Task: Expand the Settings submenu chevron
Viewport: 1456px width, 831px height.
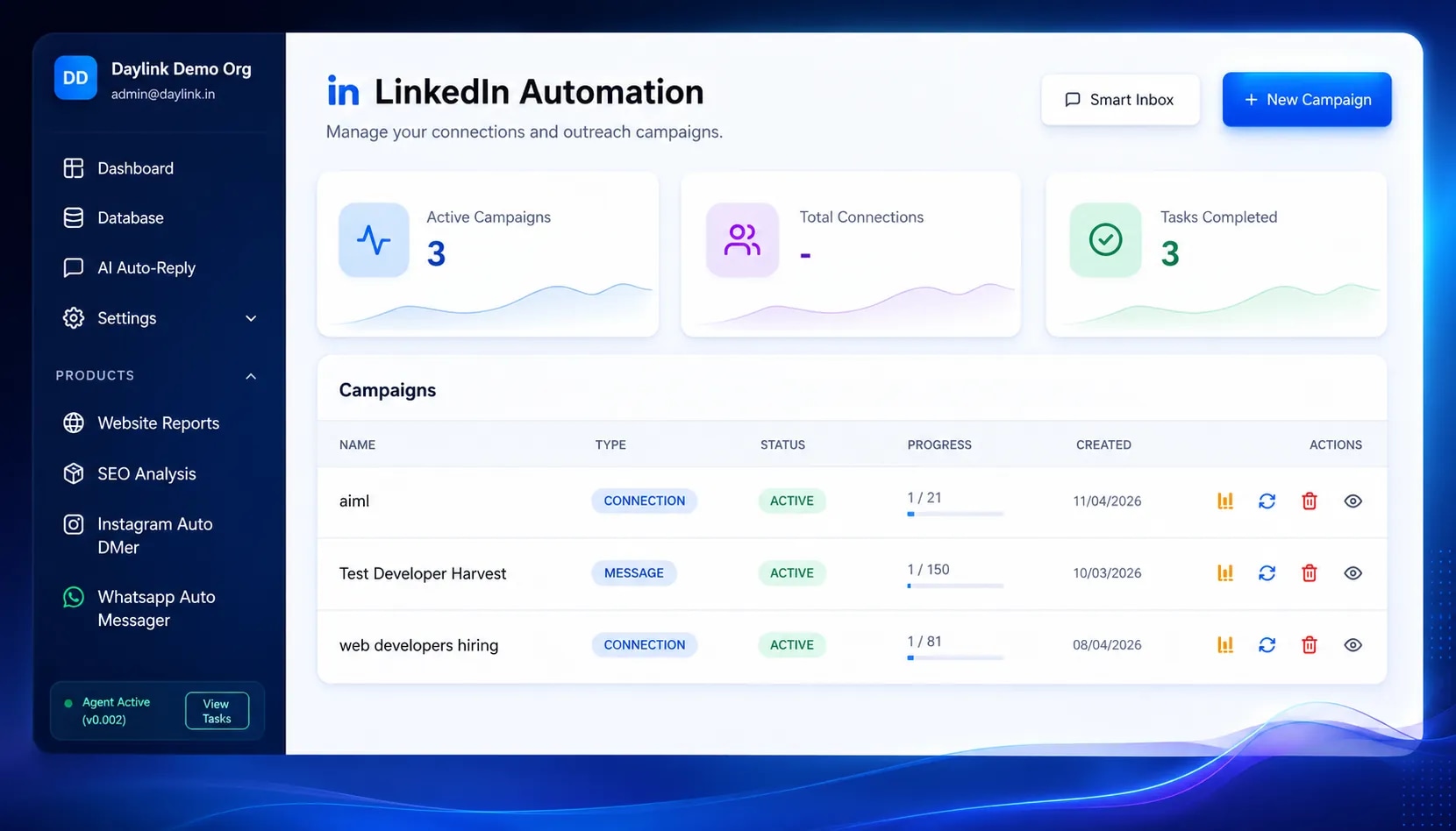Action: point(251,318)
